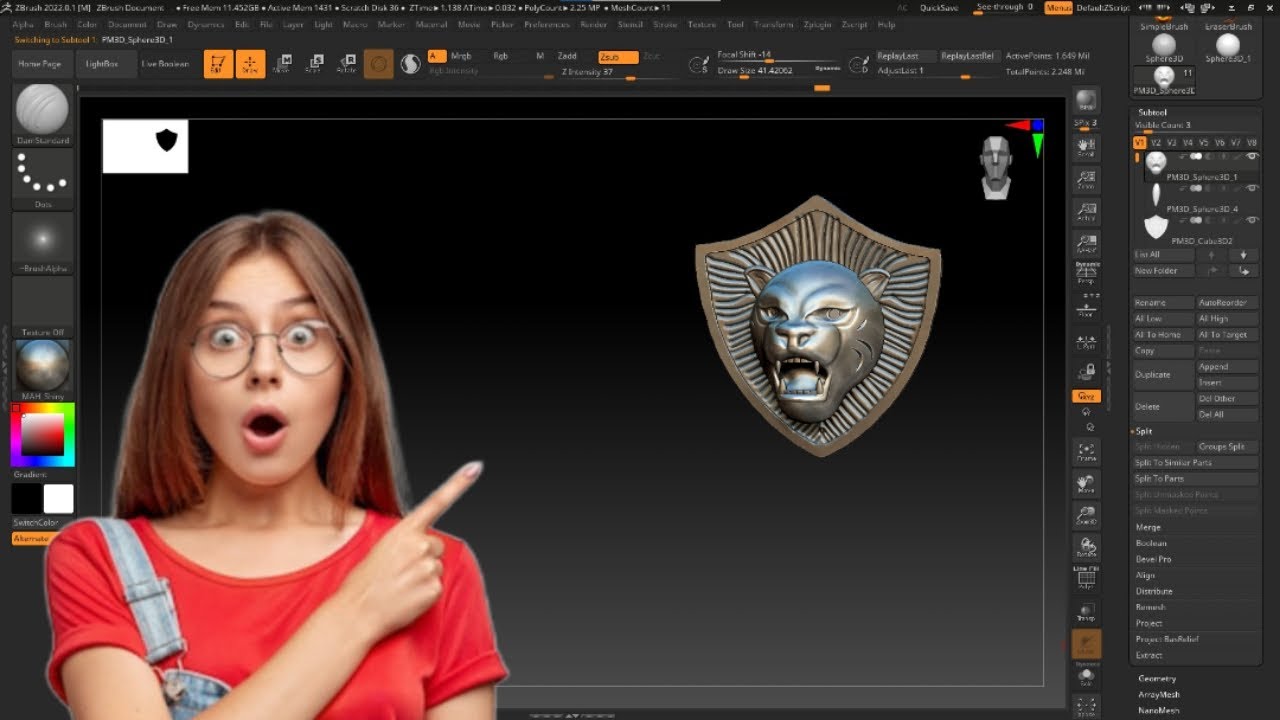Toggle visibility eye of PM3D_Cube3D2 subtool
The image size is (1280, 720).
pos(1252,221)
